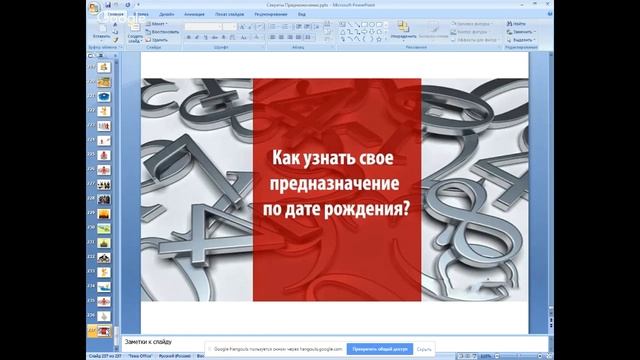This screenshot has width=640, height=360.
Task: Select slide thumbnail 237 in the panel
Action: coord(104,331)
